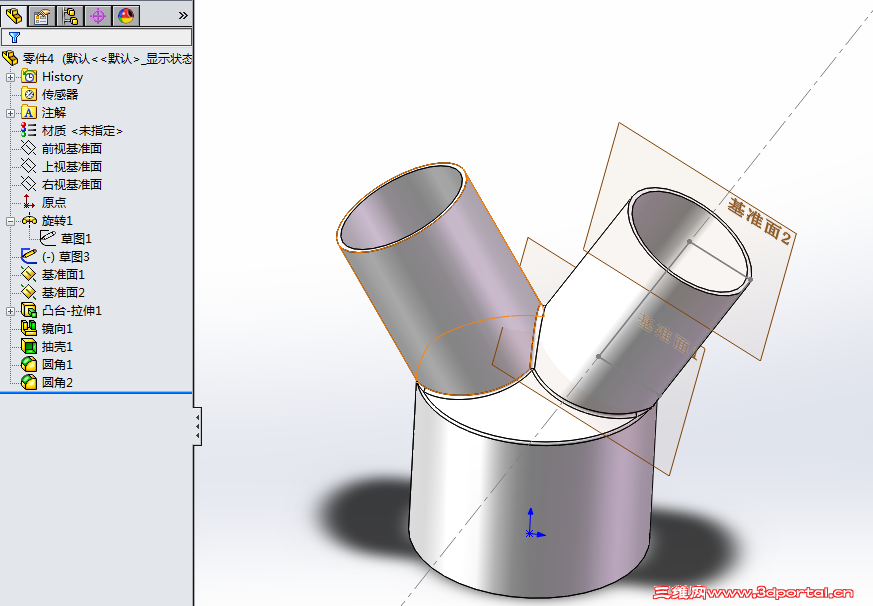
Task: Select the (-) 草图3 sketch
Action: click(x=66, y=257)
